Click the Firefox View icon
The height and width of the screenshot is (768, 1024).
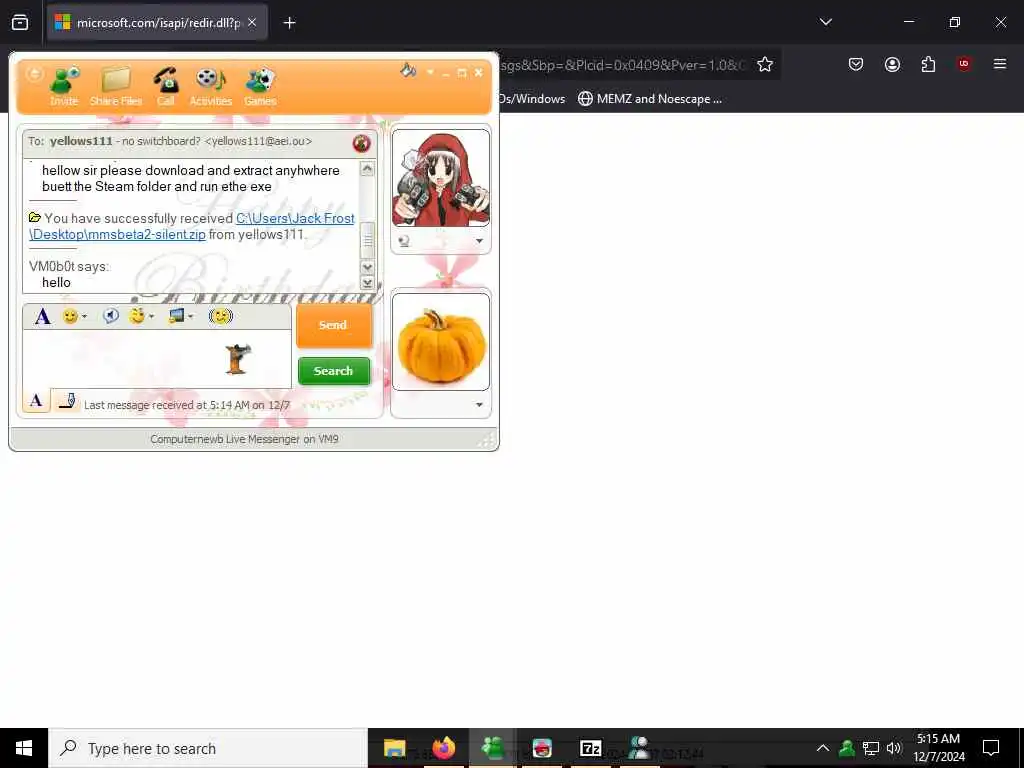coord(20,23)
